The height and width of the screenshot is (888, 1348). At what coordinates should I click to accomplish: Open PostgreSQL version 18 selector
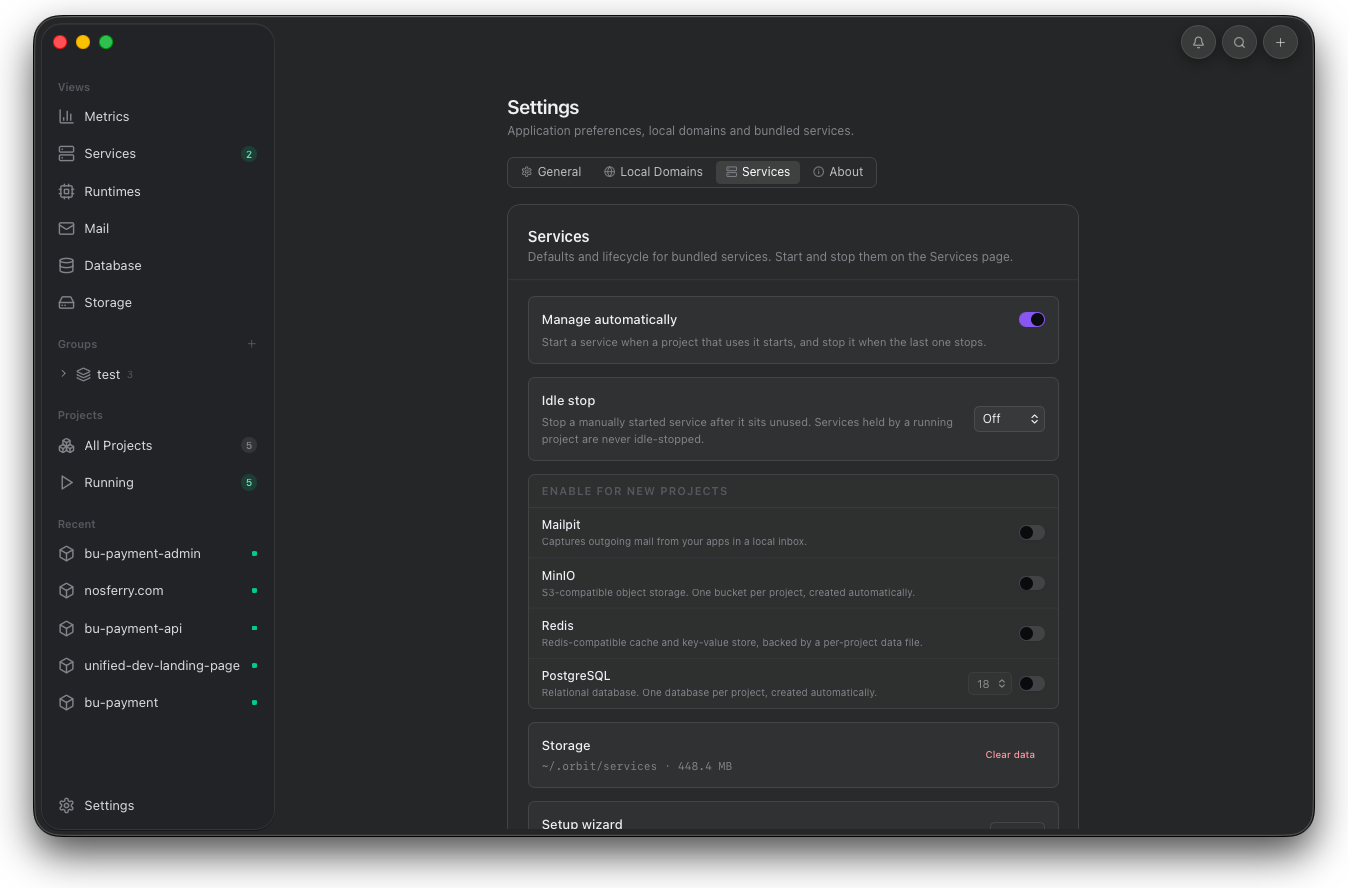tap(990, 684)
